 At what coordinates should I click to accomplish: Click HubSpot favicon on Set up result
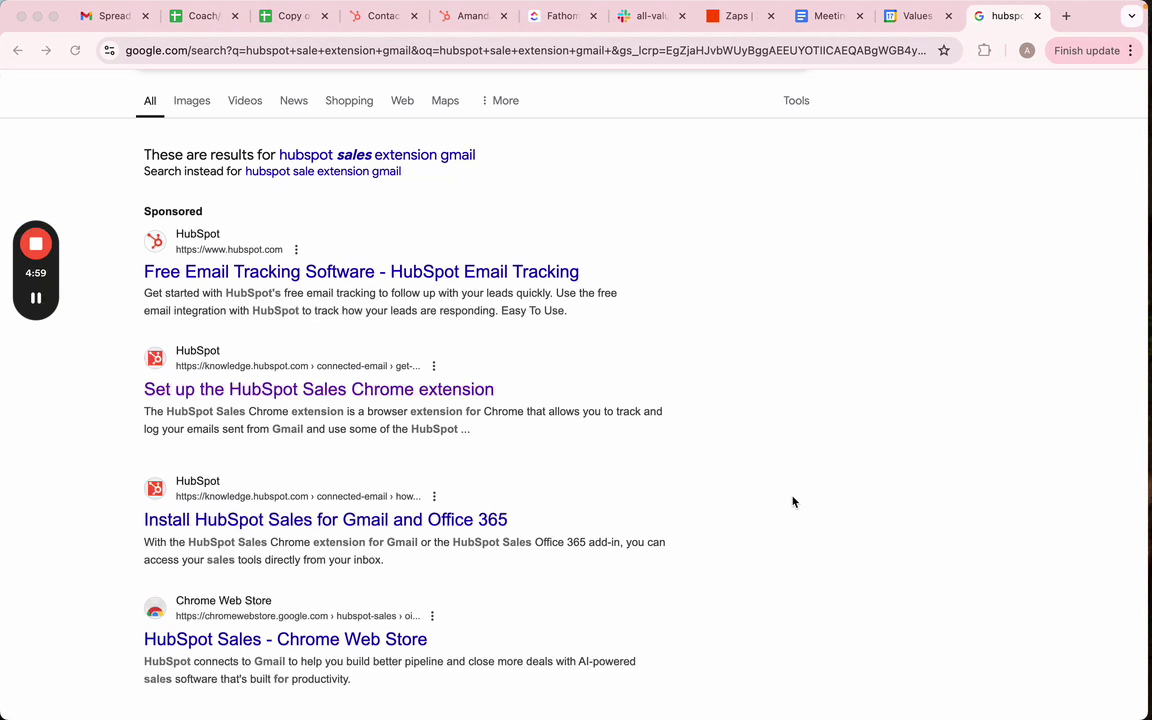click(x=155, y=358)
